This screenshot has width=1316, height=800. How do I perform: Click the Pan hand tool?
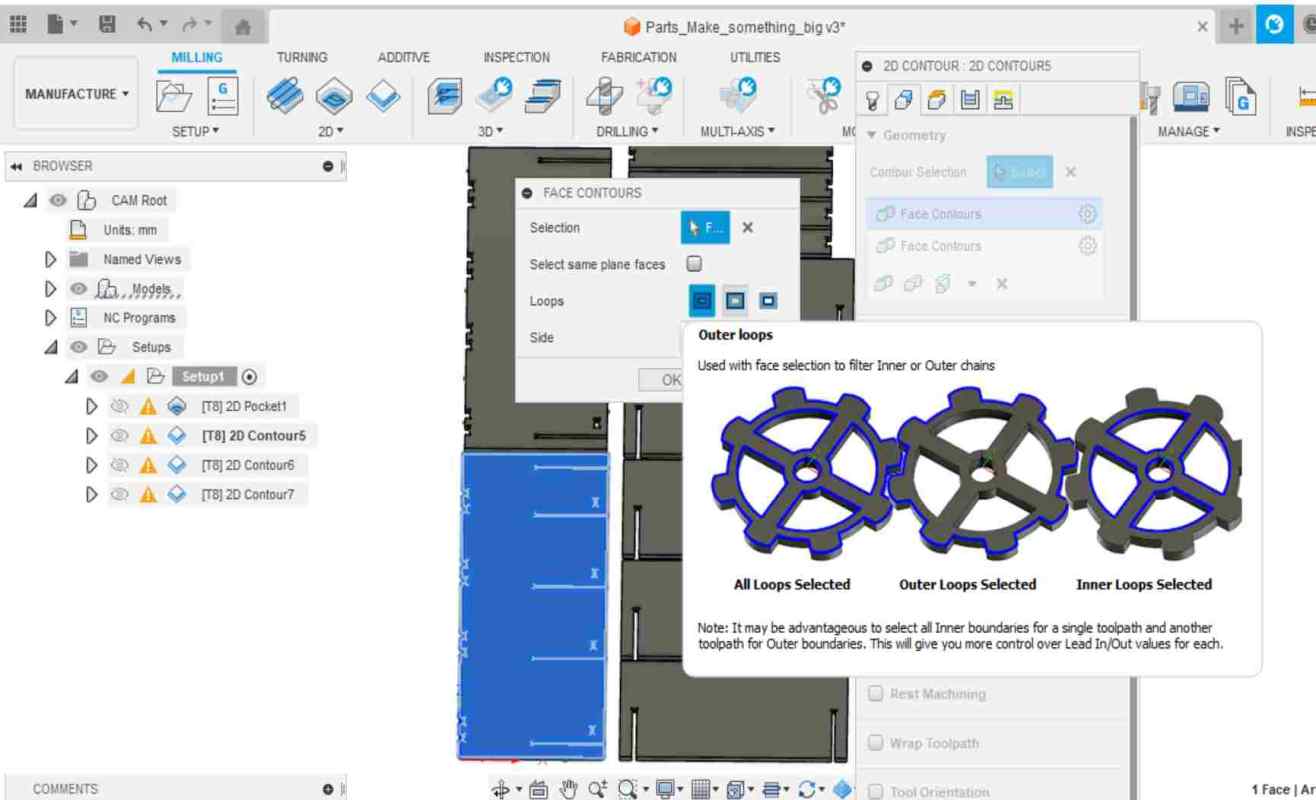click(569, 789)
